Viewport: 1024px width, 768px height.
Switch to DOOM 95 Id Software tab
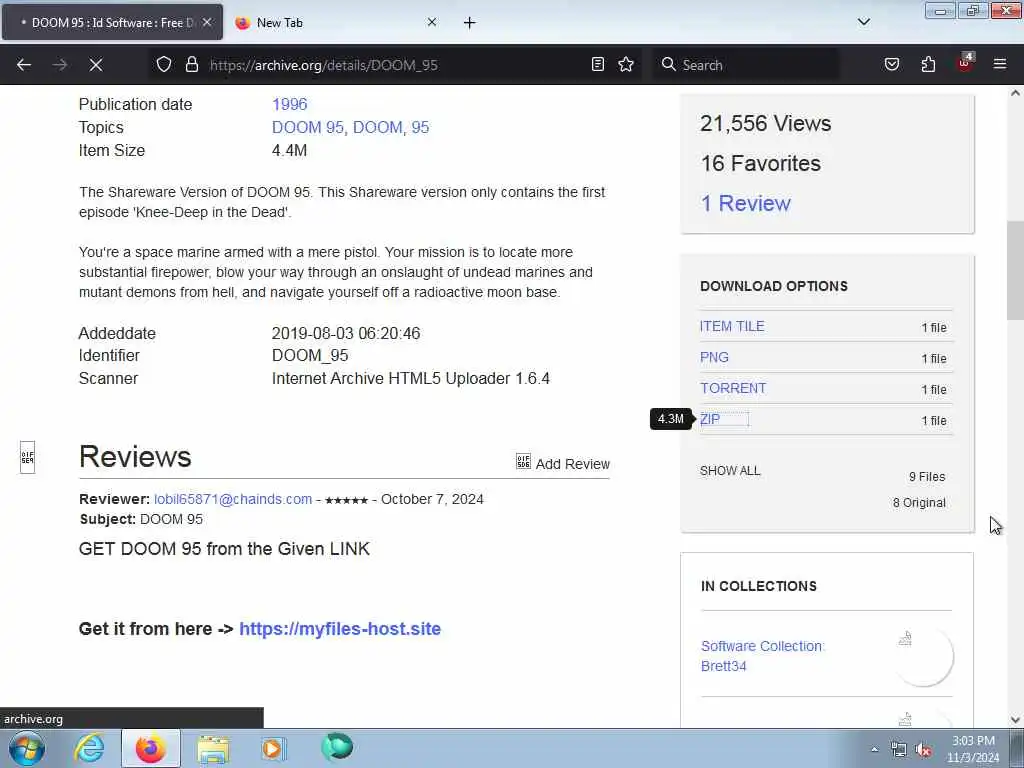tap(112, 22)
